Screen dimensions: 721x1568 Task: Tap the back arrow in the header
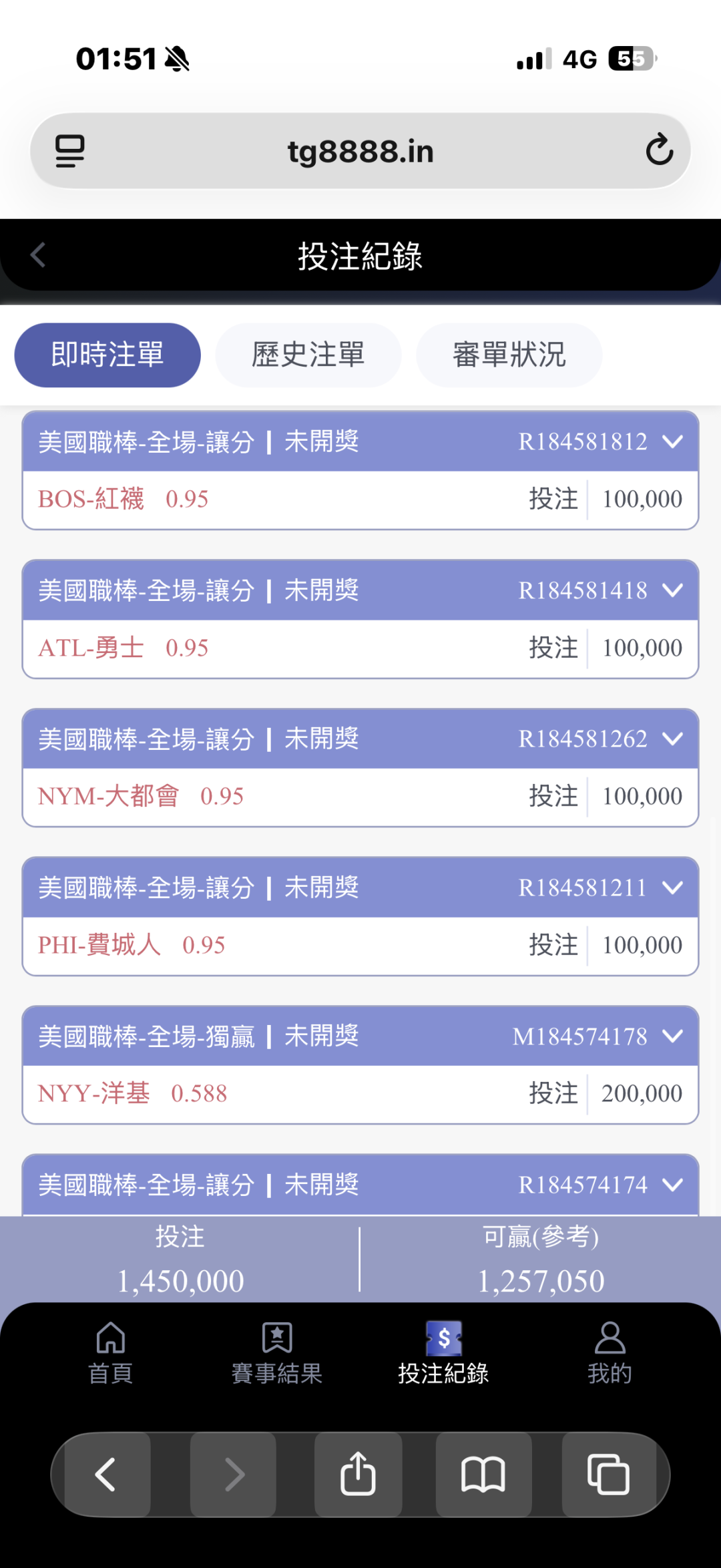(x=38, y=255)
